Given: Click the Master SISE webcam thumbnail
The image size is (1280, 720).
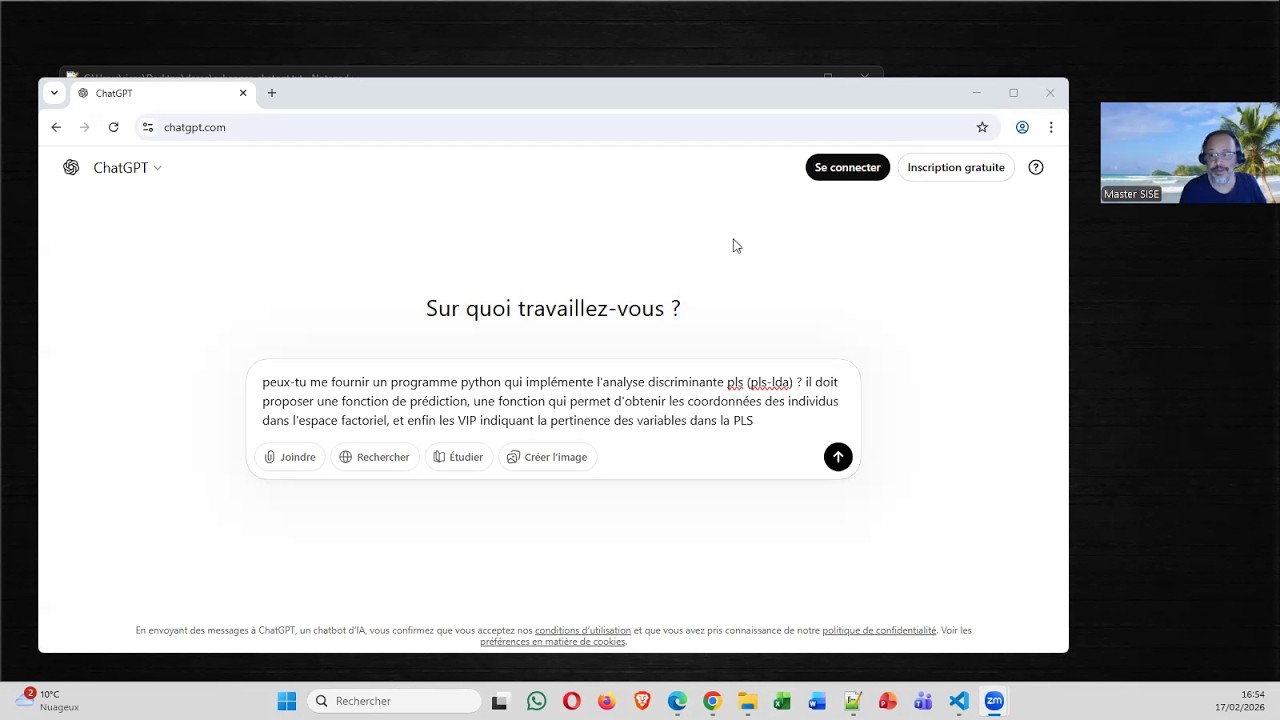Looking at the screenshot, I should click(1190, 153).
